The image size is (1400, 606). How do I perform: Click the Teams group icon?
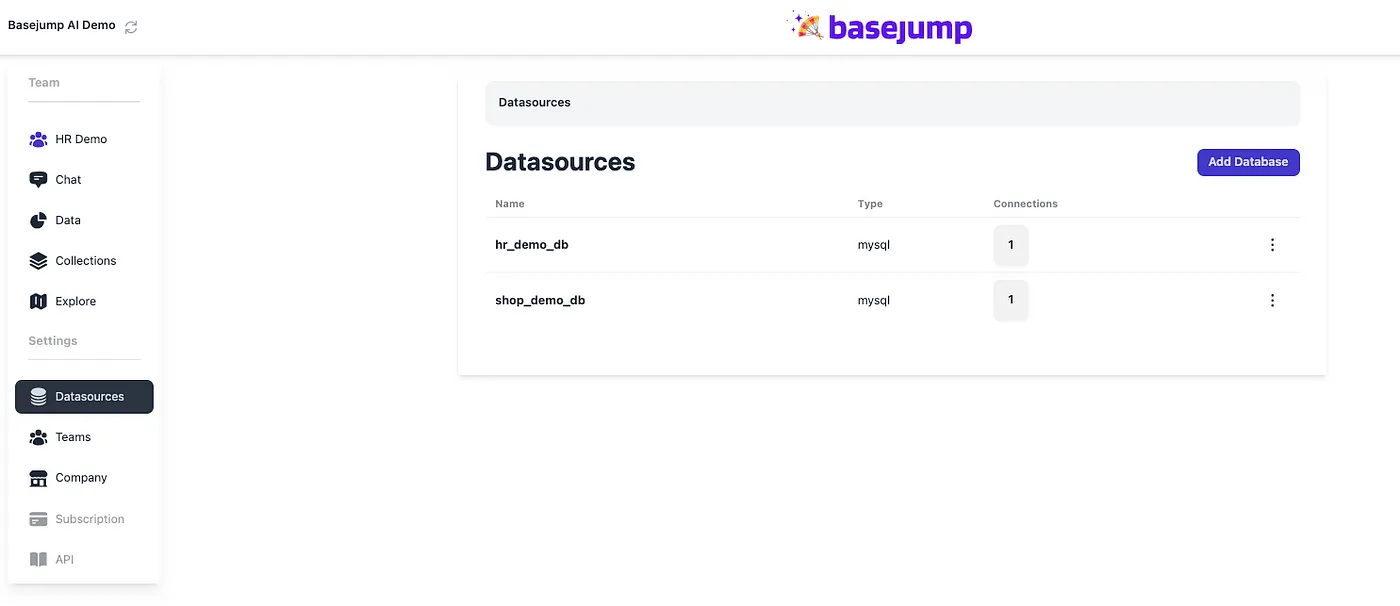point(38,437)
